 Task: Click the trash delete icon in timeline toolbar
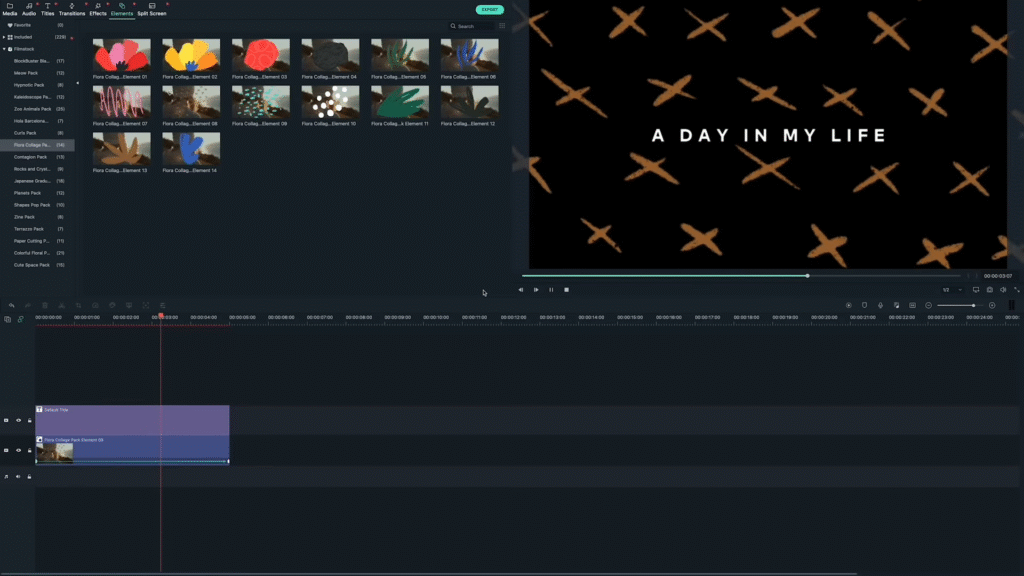[45, 305]
